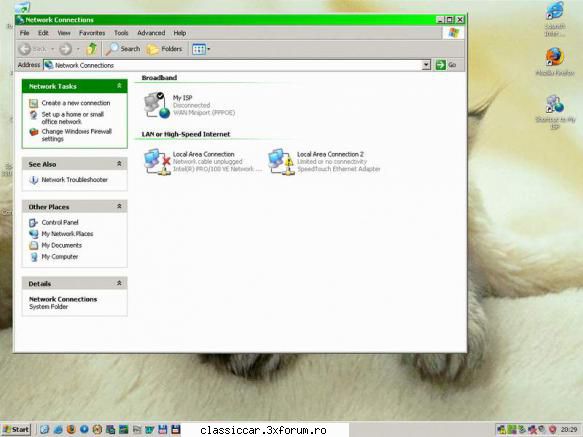Image resolution: width=583 pixels, height=437 pixels.
Task: Expand the Address bar dropdown arrow
Action: tap(426, 65)
